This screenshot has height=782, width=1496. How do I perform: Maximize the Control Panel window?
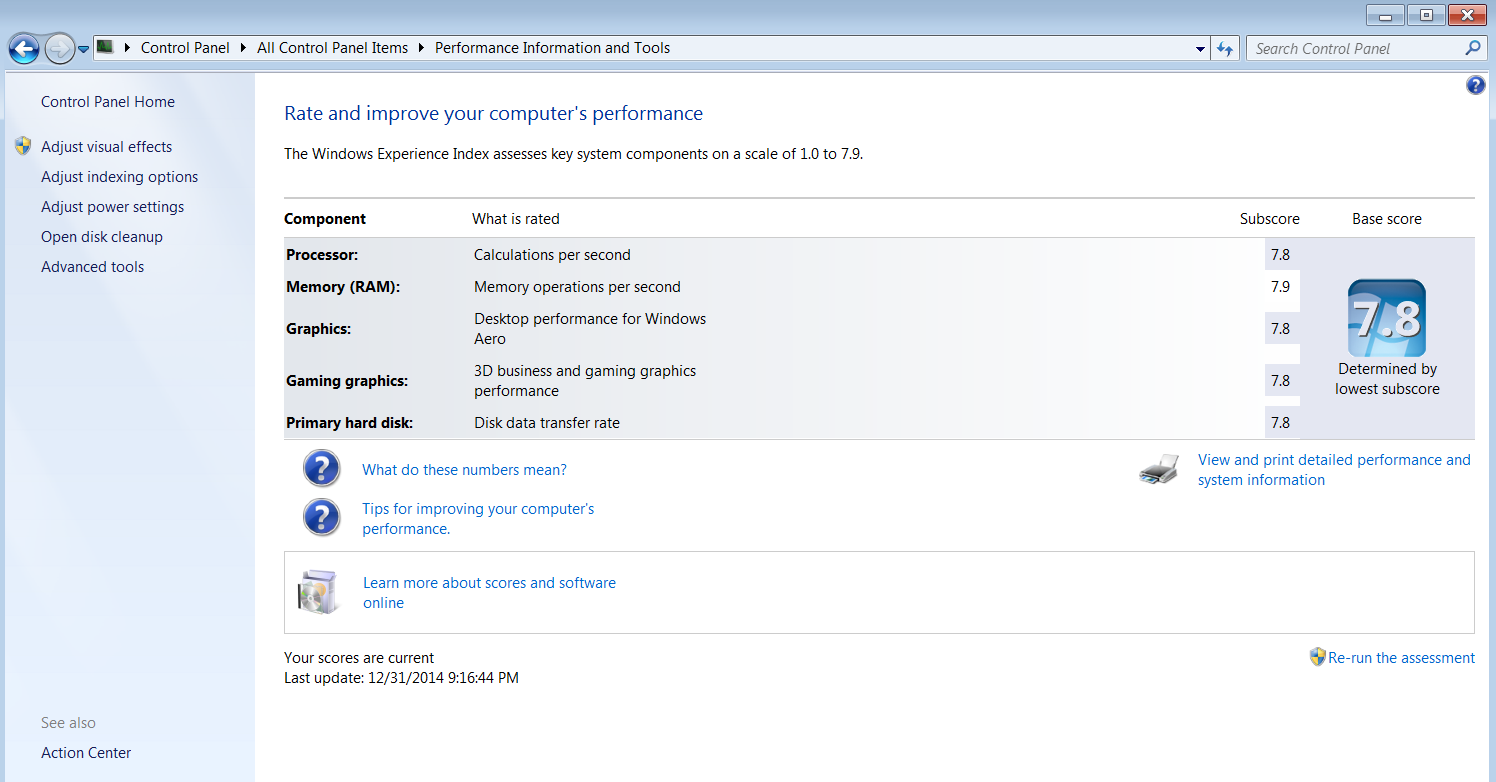pos(1425,15)
